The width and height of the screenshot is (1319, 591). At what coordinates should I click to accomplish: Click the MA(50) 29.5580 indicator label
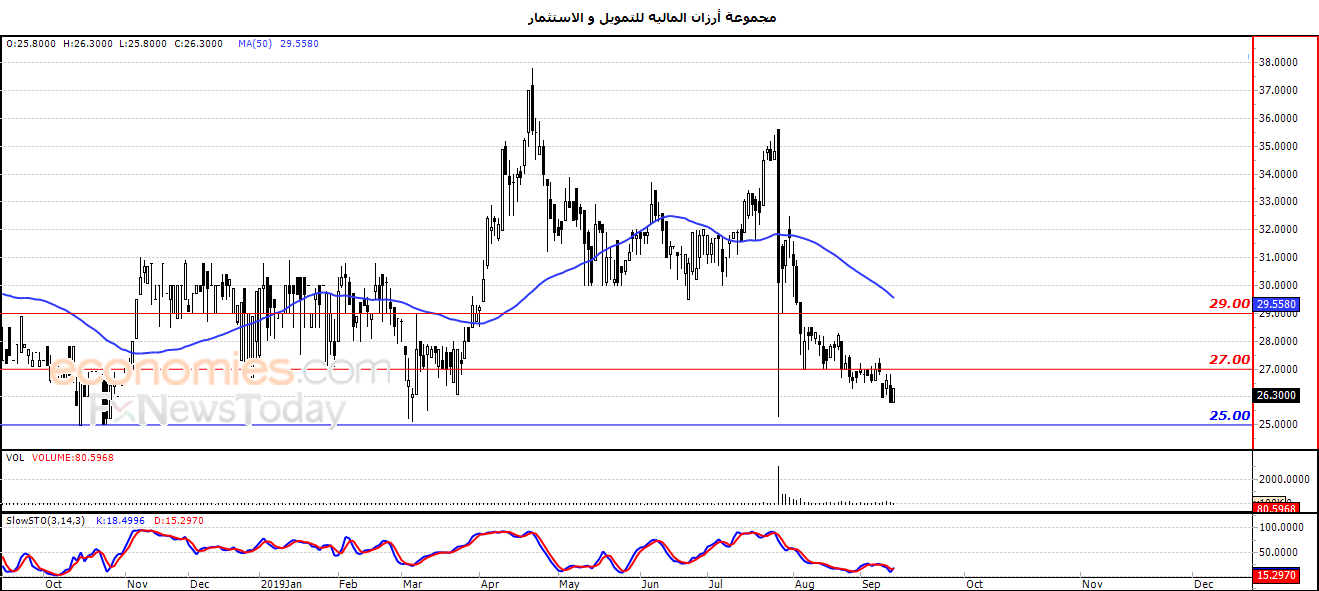click(x=277, y=44)
